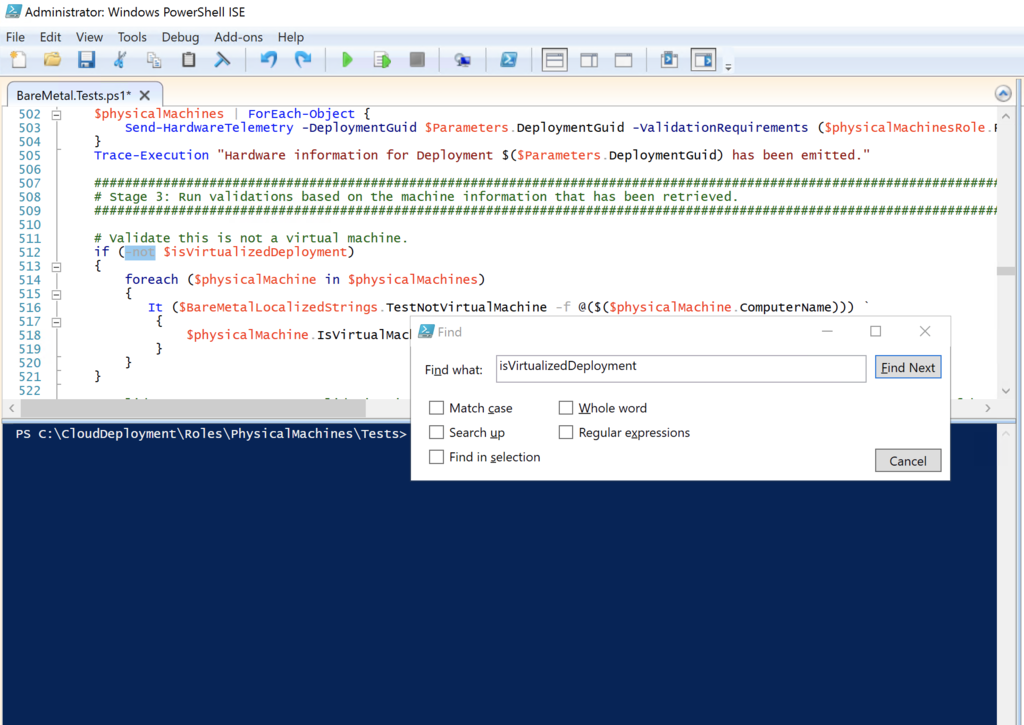Click the New Script toolbar icon

pyautogui.click(x=19, y=60)
